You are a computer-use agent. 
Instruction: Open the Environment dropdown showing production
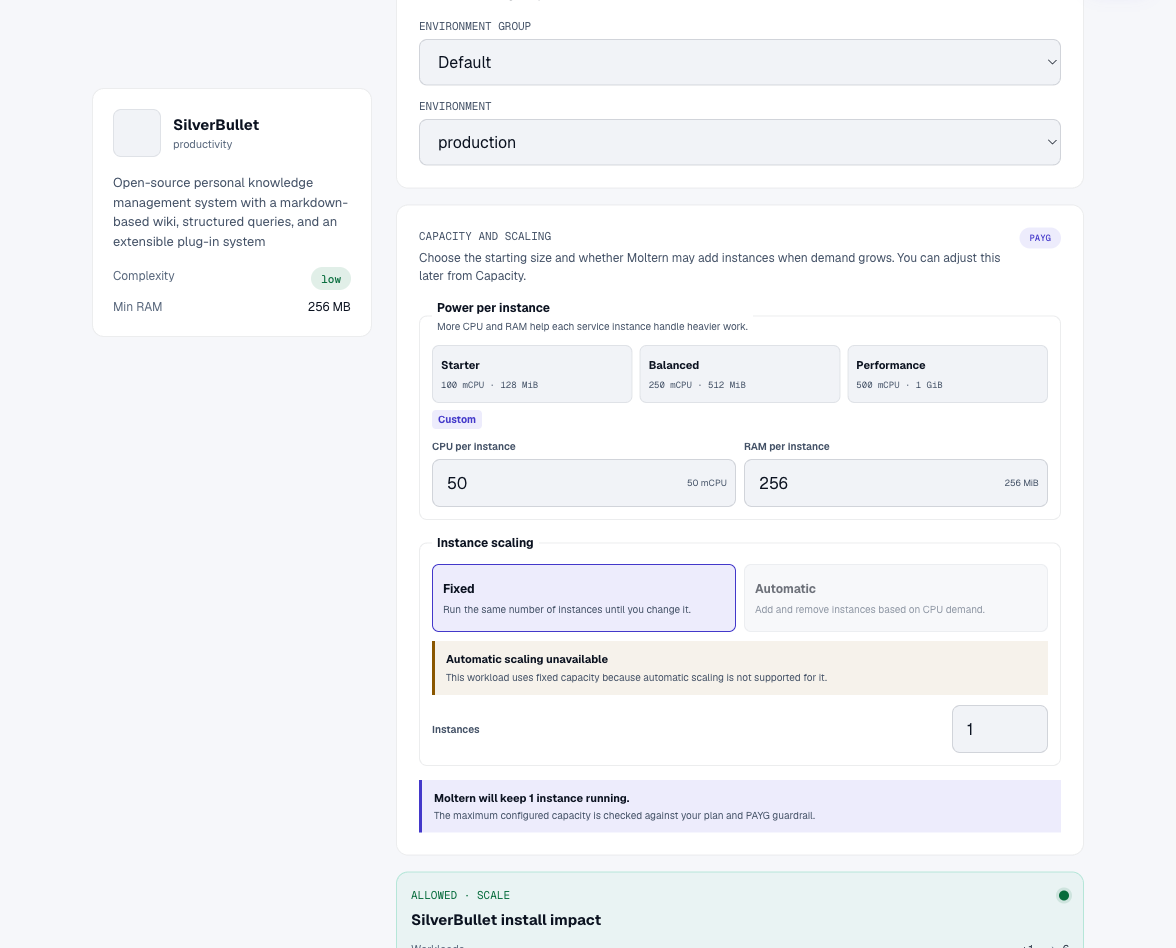740,142
